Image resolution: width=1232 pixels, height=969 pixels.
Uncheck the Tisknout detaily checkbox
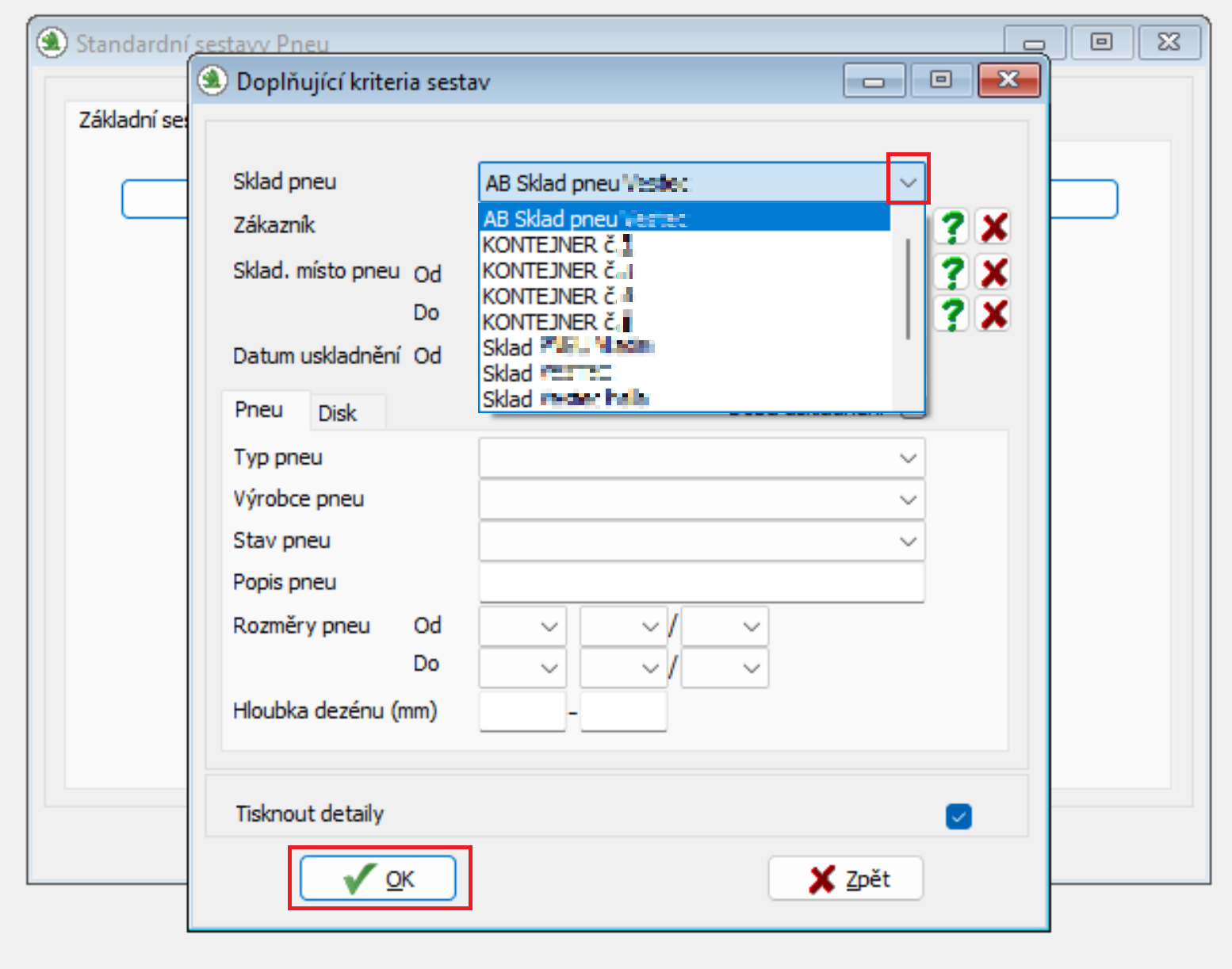[958, 816]
